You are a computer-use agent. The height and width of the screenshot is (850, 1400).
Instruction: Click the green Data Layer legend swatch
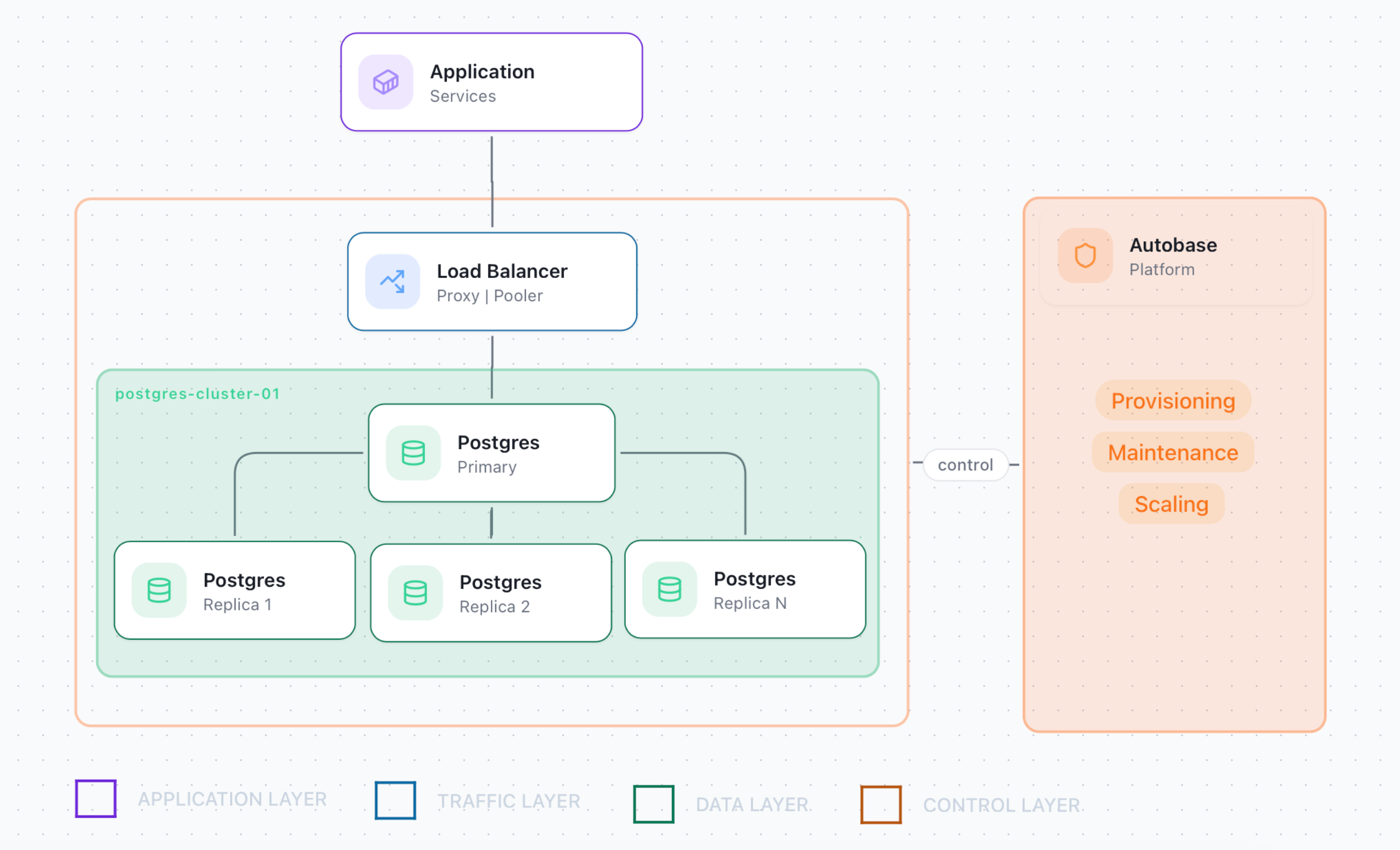(654, 804)
